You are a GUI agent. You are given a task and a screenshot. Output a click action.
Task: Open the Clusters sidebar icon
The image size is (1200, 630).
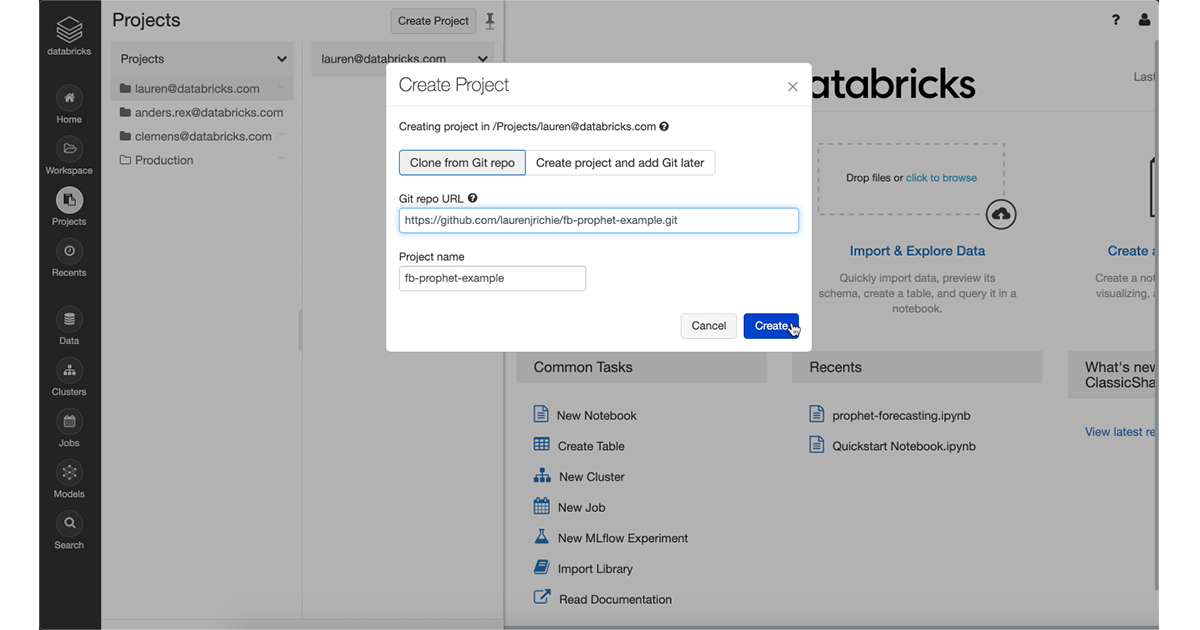click(x=69, y=371)
